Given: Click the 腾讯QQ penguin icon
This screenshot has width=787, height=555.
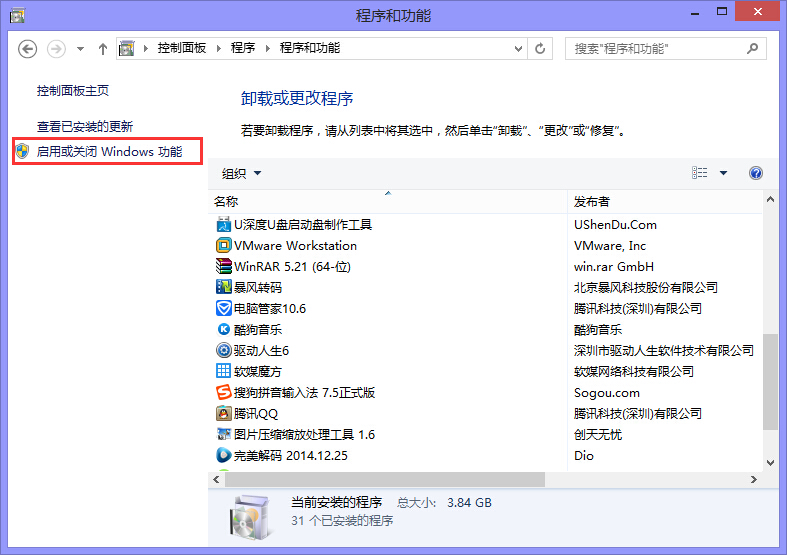Looking at the screenshot, I should [x=224, y=414].
